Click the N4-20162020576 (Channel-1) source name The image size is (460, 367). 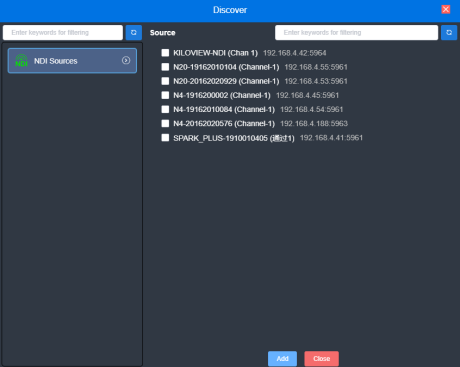(x=224, y=124)
